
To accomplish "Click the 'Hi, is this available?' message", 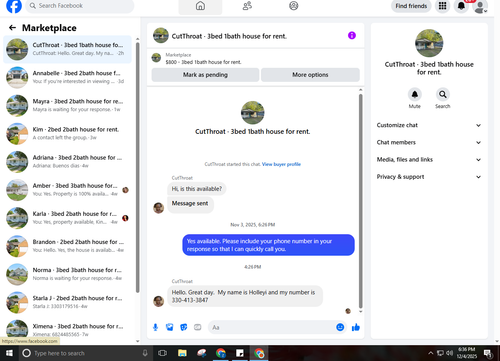I will click(x=197, y=189).
